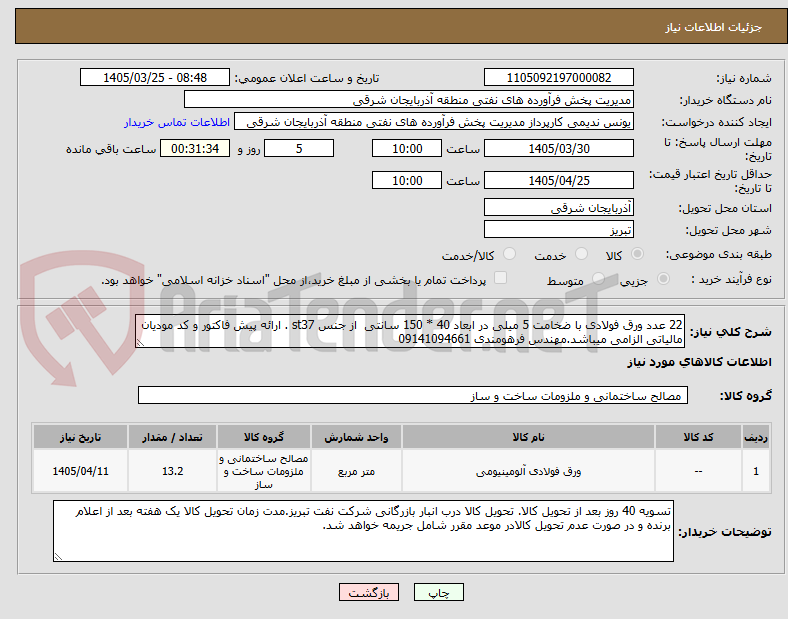Click the public announcement date-time field
This screenshot has height=619, width=788.
[x=155, y=77]
